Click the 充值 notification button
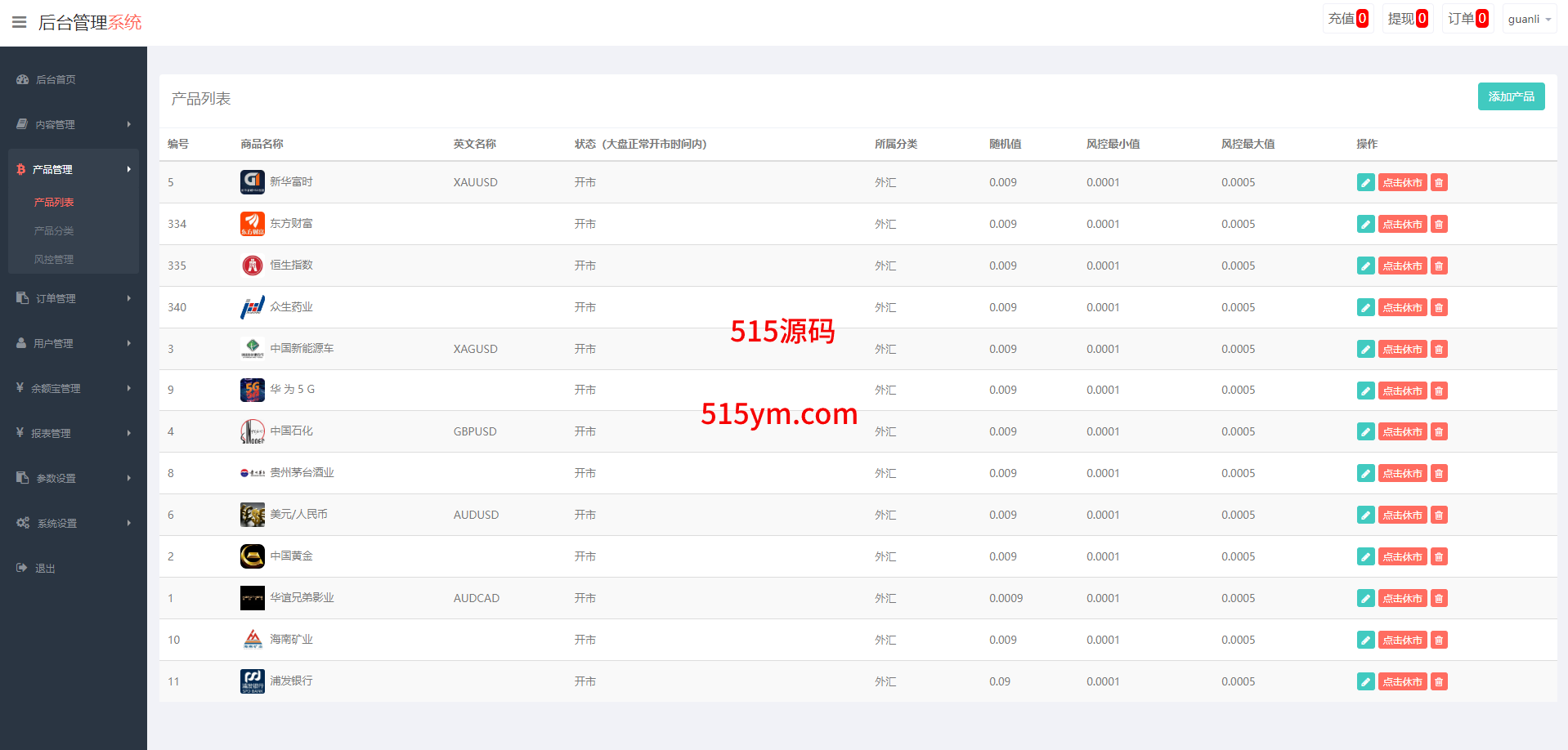 tap(1347, 19)
